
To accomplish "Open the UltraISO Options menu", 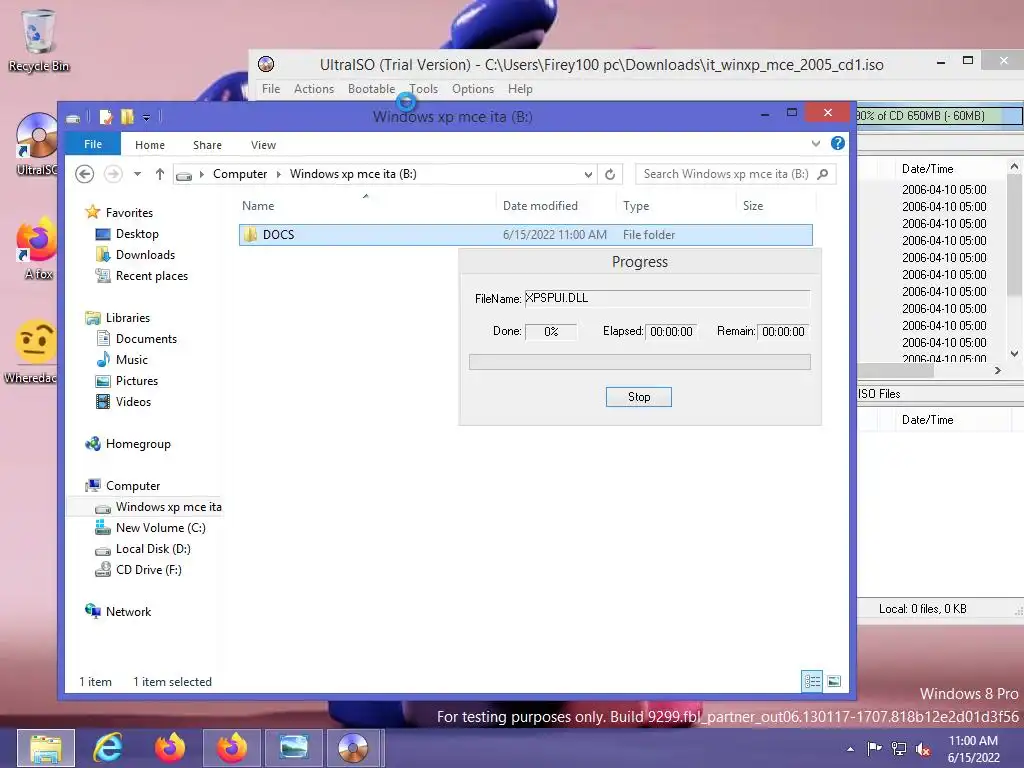I will click(x=473, y=89).
